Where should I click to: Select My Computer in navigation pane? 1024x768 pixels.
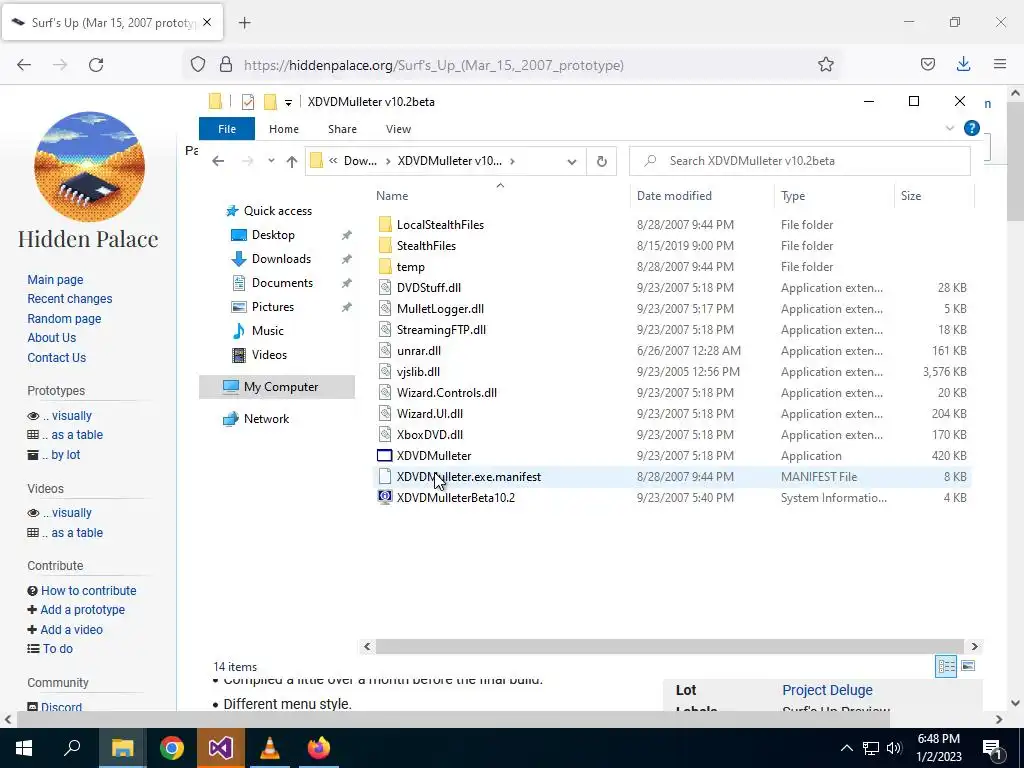coord(277,387)
